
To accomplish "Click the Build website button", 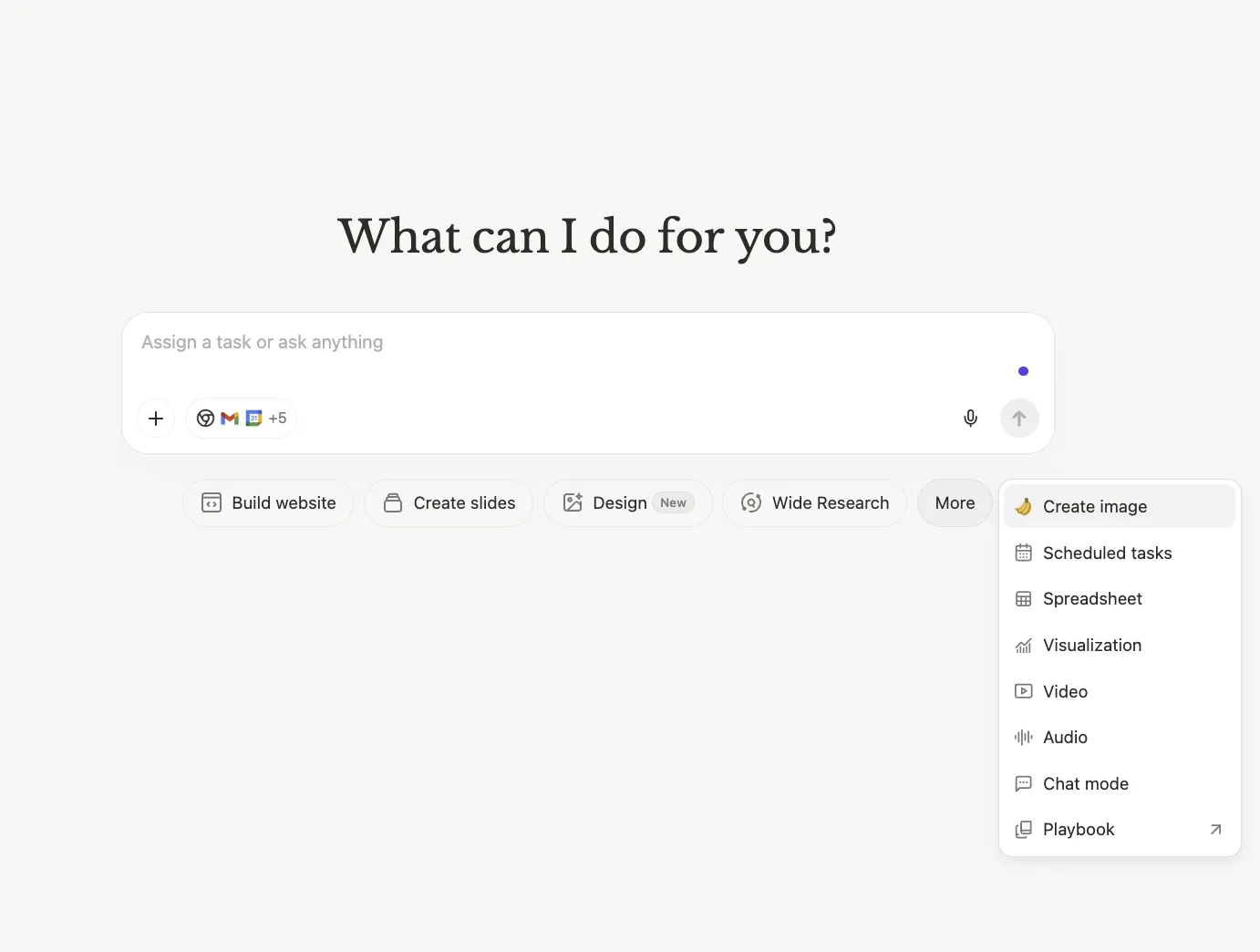I will pyautogui.click(x=267, y=502).
